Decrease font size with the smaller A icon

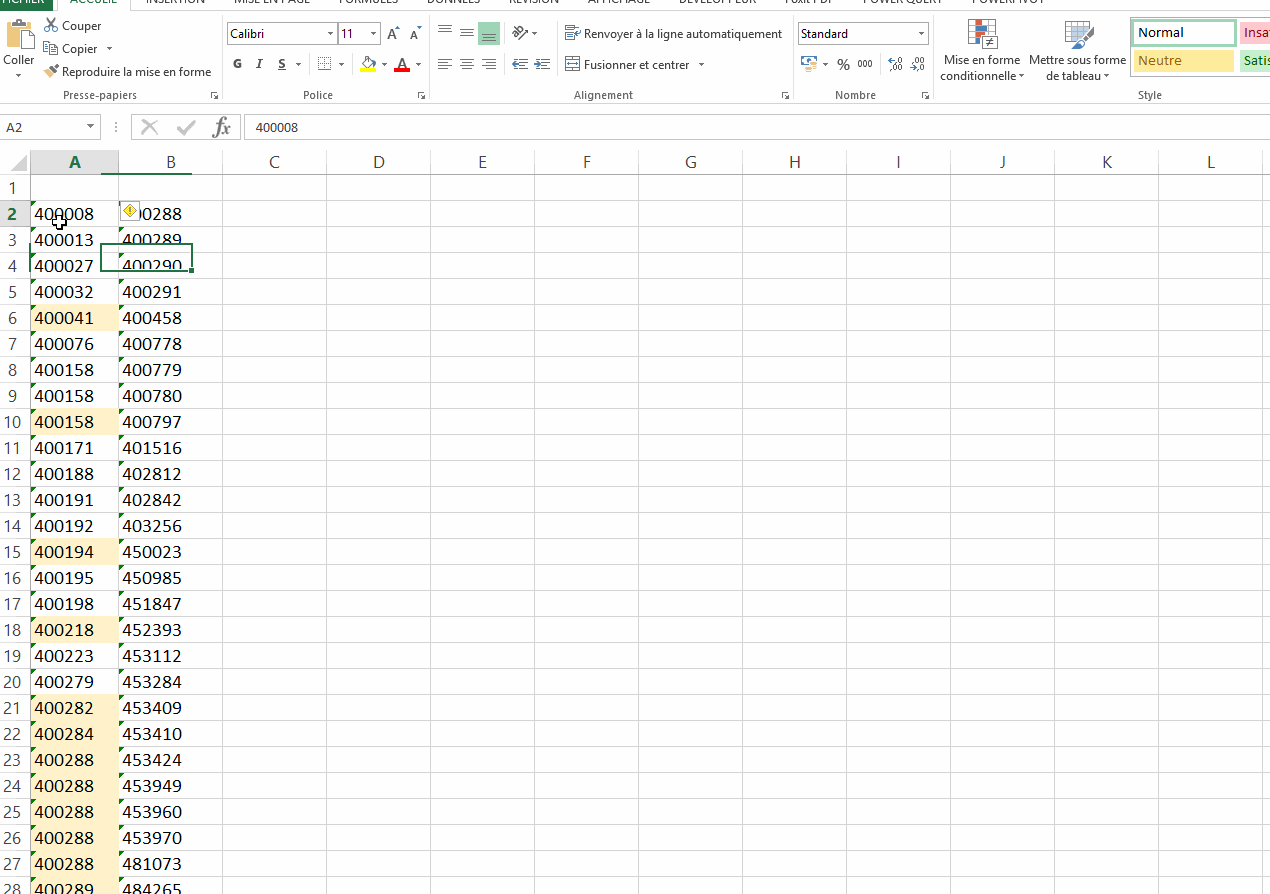(x=415, y=34)
